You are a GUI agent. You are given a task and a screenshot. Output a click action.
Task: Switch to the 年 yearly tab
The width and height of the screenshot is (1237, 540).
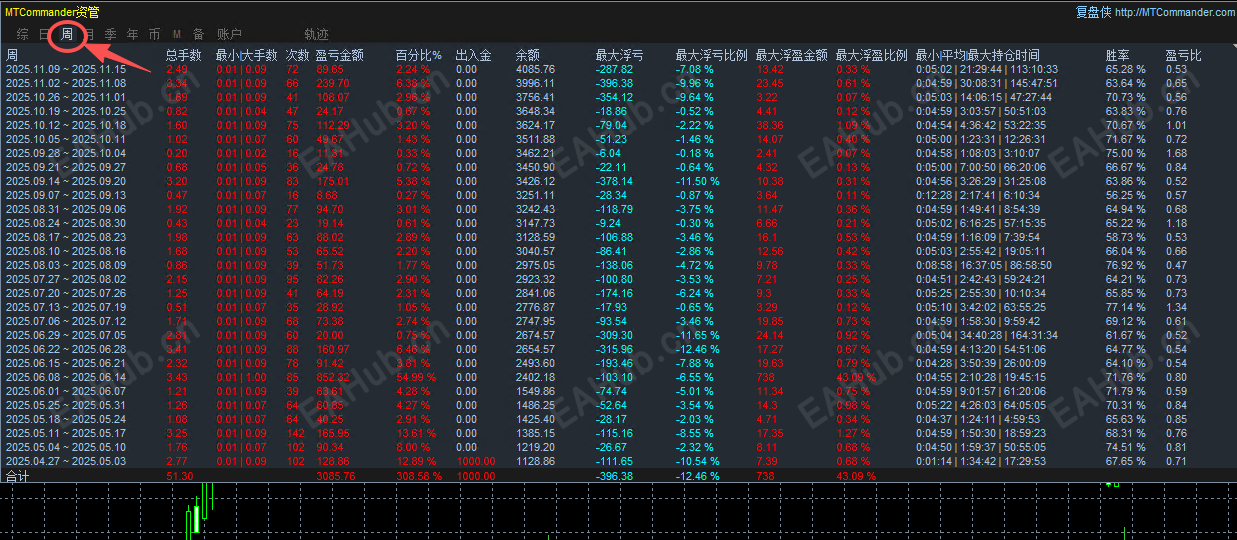click(132, 35)
